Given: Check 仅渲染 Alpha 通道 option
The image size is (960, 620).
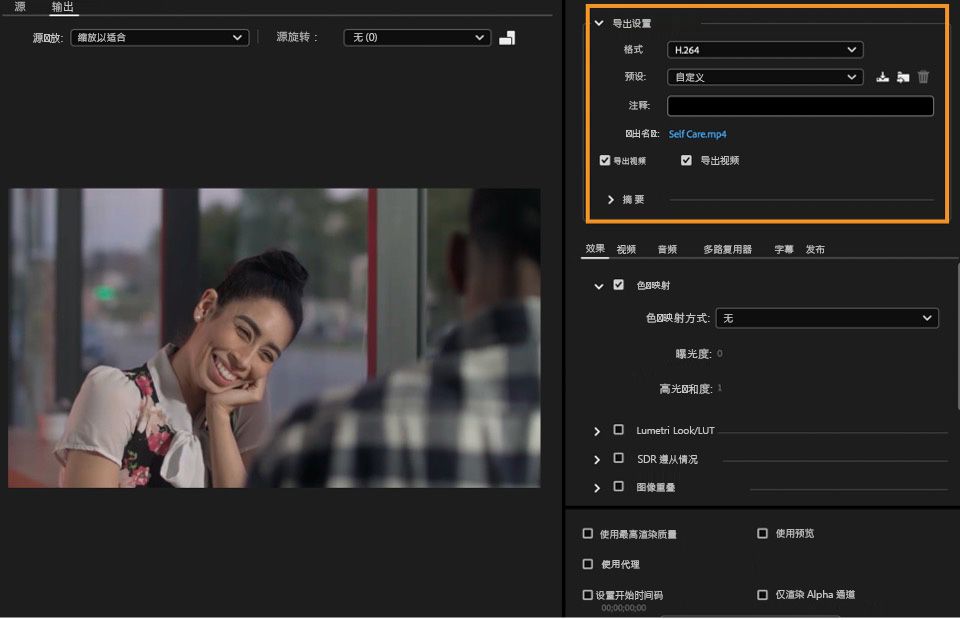Looking at the screenshot, I should (762, 595).
